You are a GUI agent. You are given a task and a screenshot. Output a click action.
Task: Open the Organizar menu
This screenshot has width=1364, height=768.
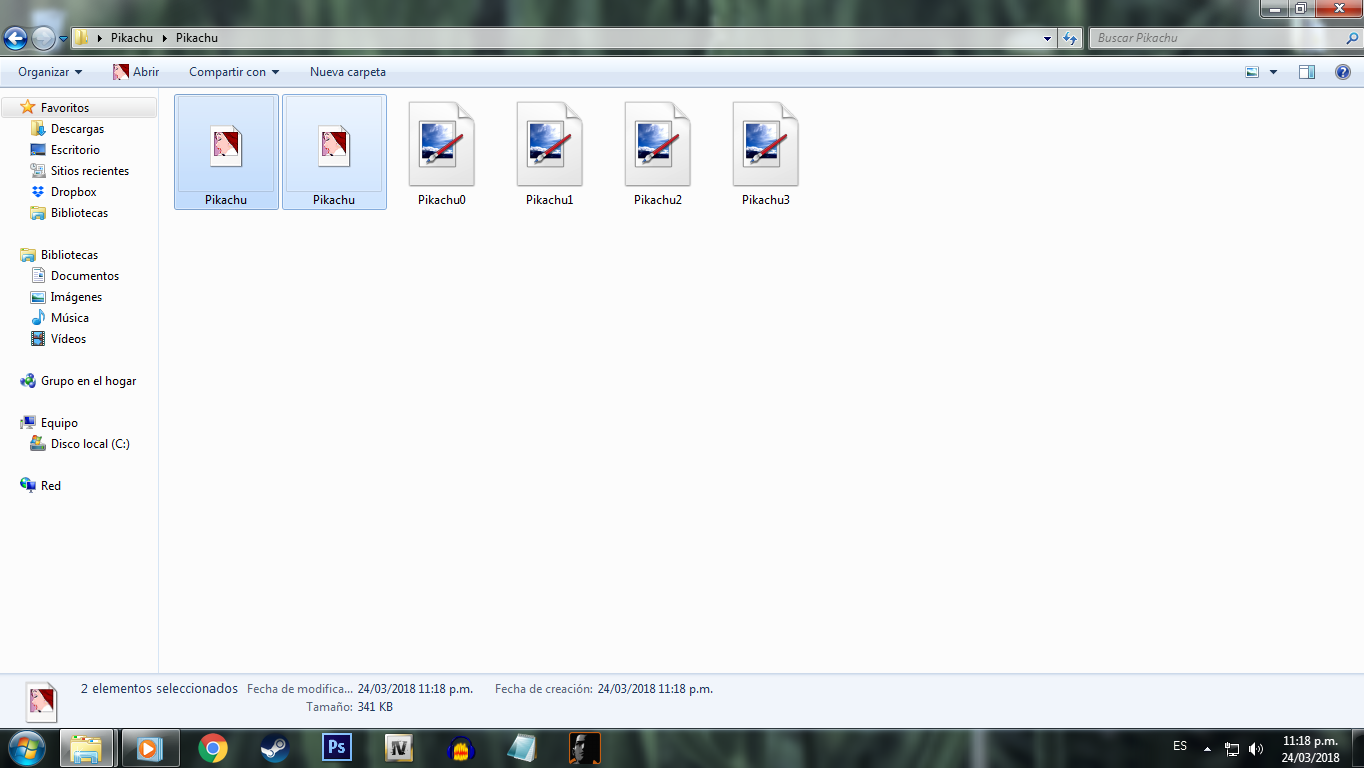coord(50,72)
